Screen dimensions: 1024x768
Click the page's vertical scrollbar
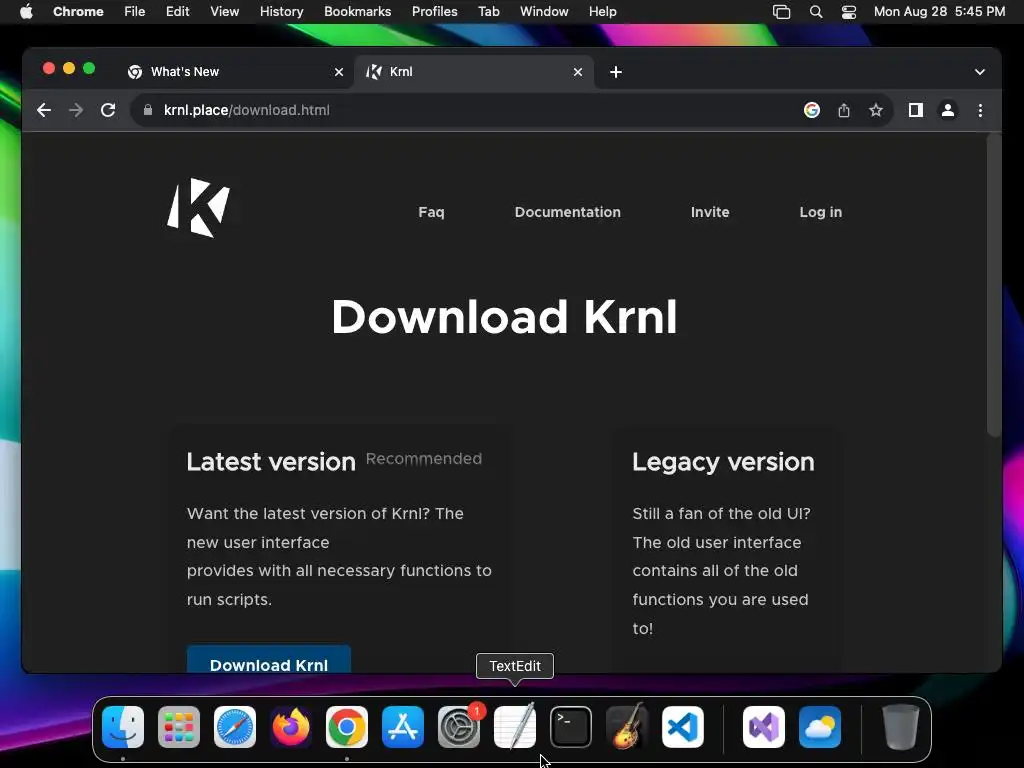[x=994, y=285]
